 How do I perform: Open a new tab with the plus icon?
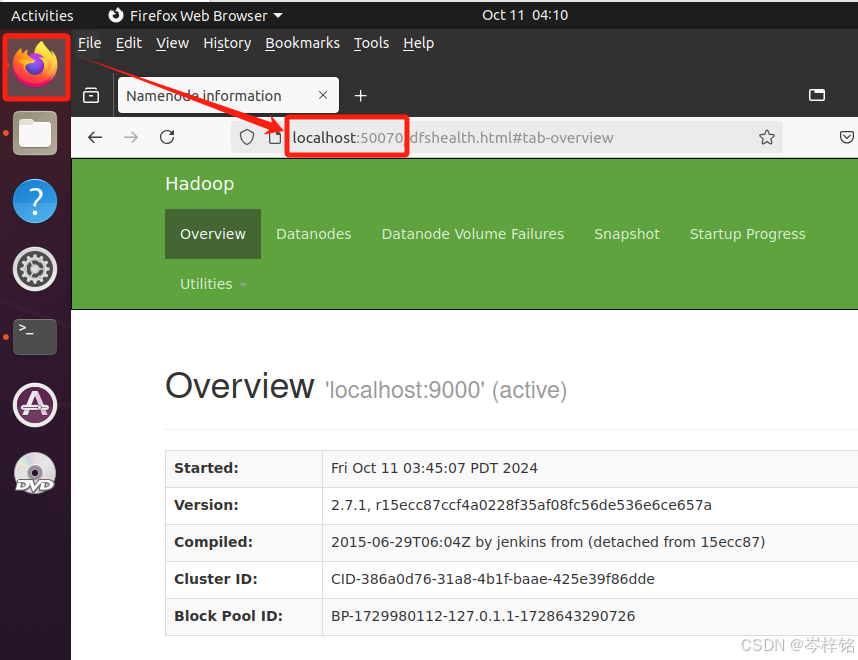point(360,96)
